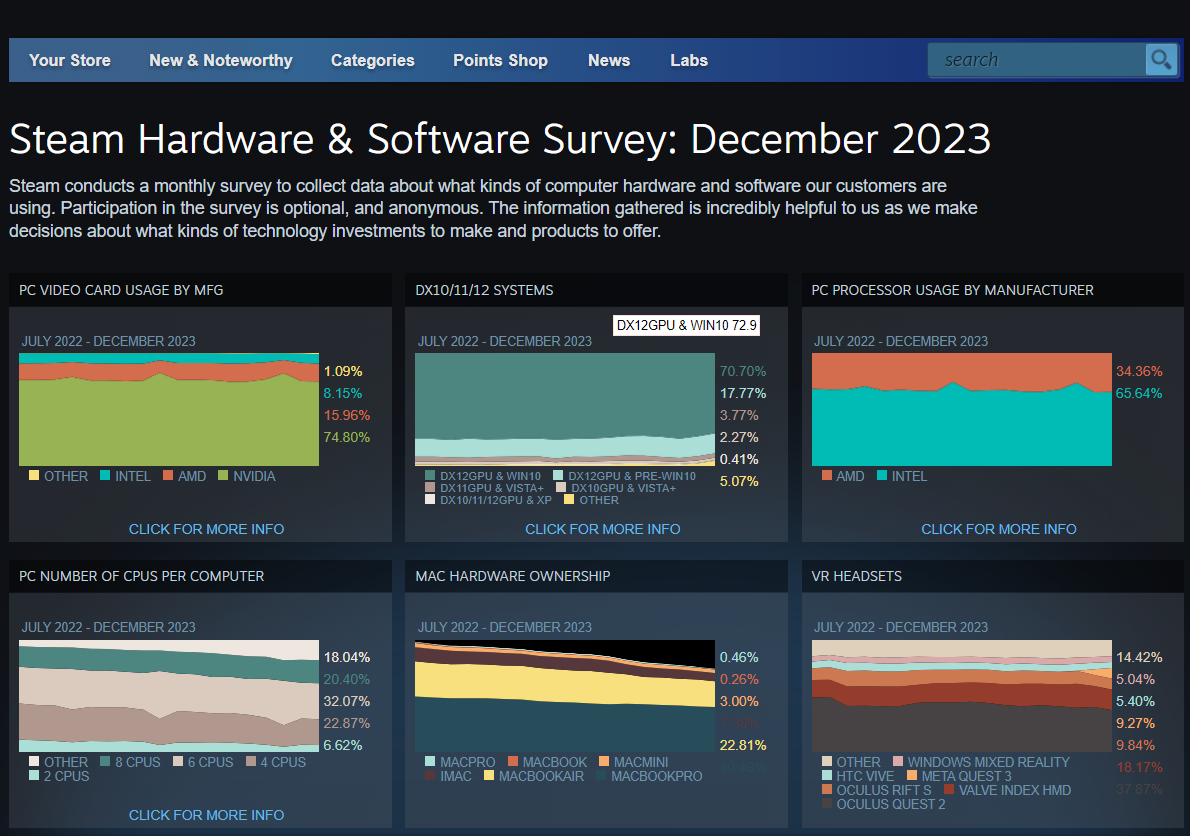
Task: Click the 15.96% value in video card chart
Action: [x=347, y=415]
